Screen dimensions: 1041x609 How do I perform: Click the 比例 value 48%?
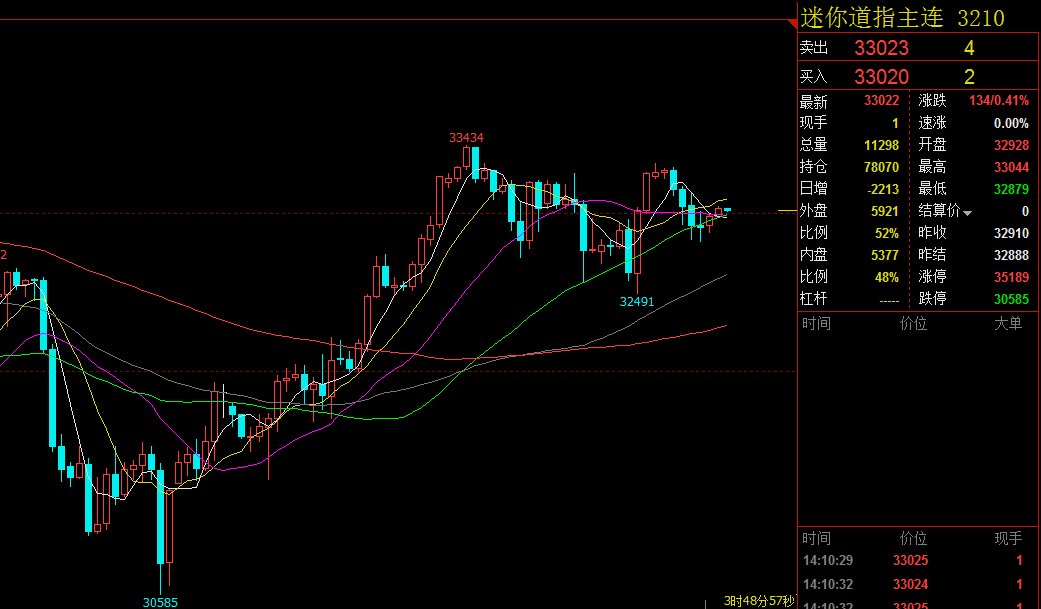[887, 277]
